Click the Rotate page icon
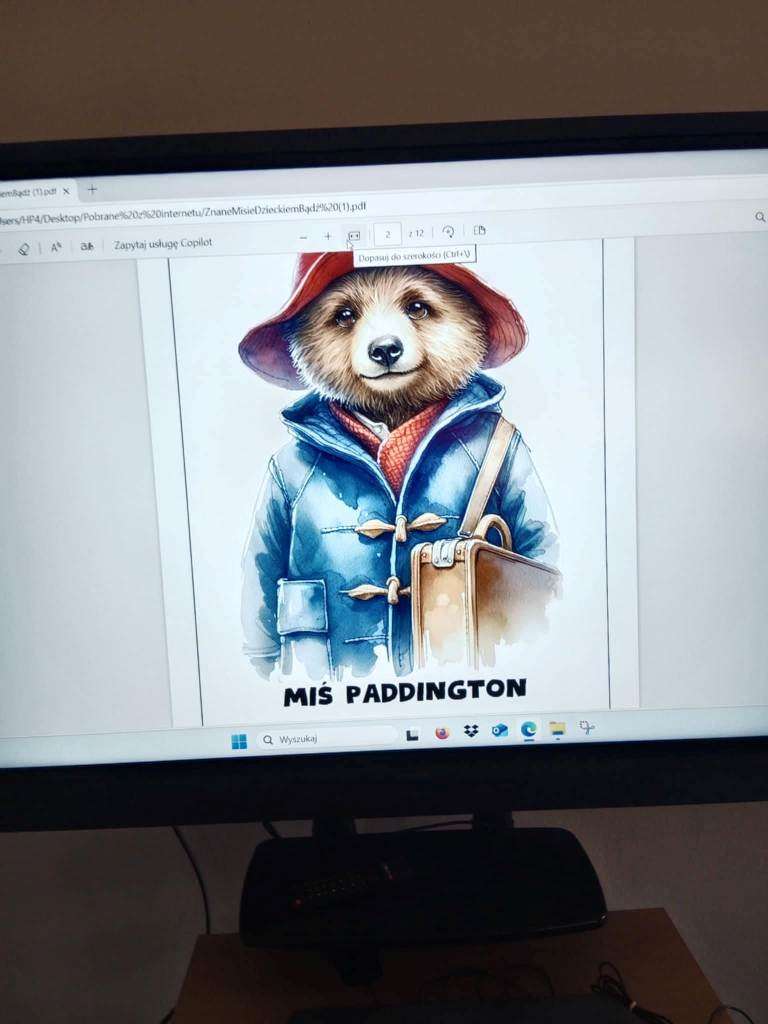The image size is (768, 1024). (x=448, y=231)
